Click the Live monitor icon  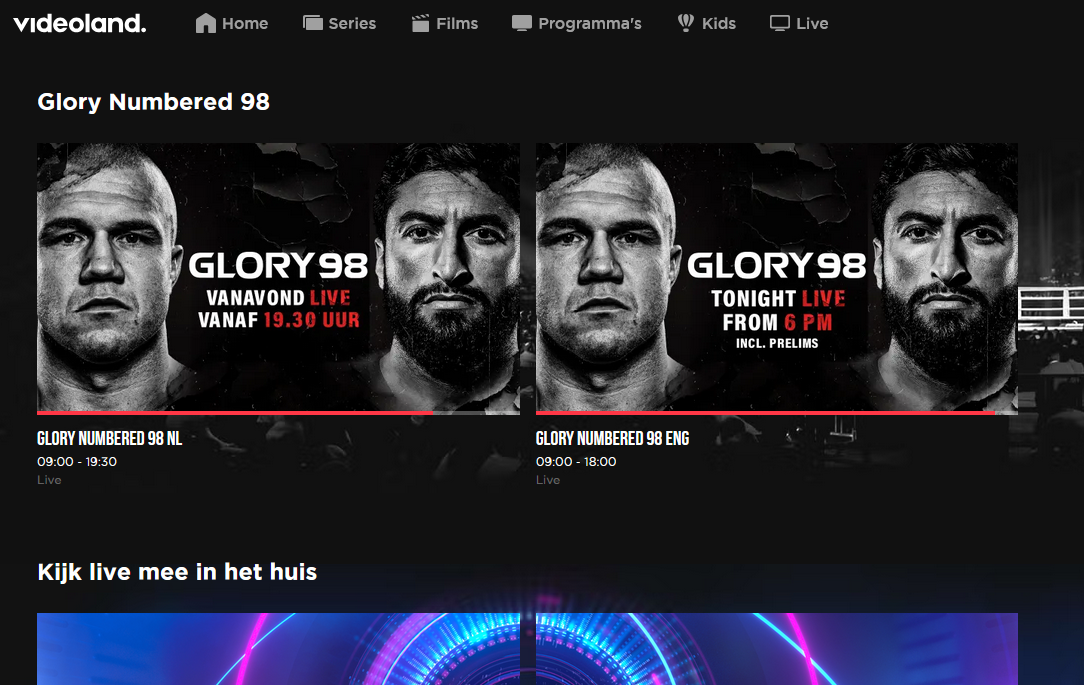pos(780,24)
